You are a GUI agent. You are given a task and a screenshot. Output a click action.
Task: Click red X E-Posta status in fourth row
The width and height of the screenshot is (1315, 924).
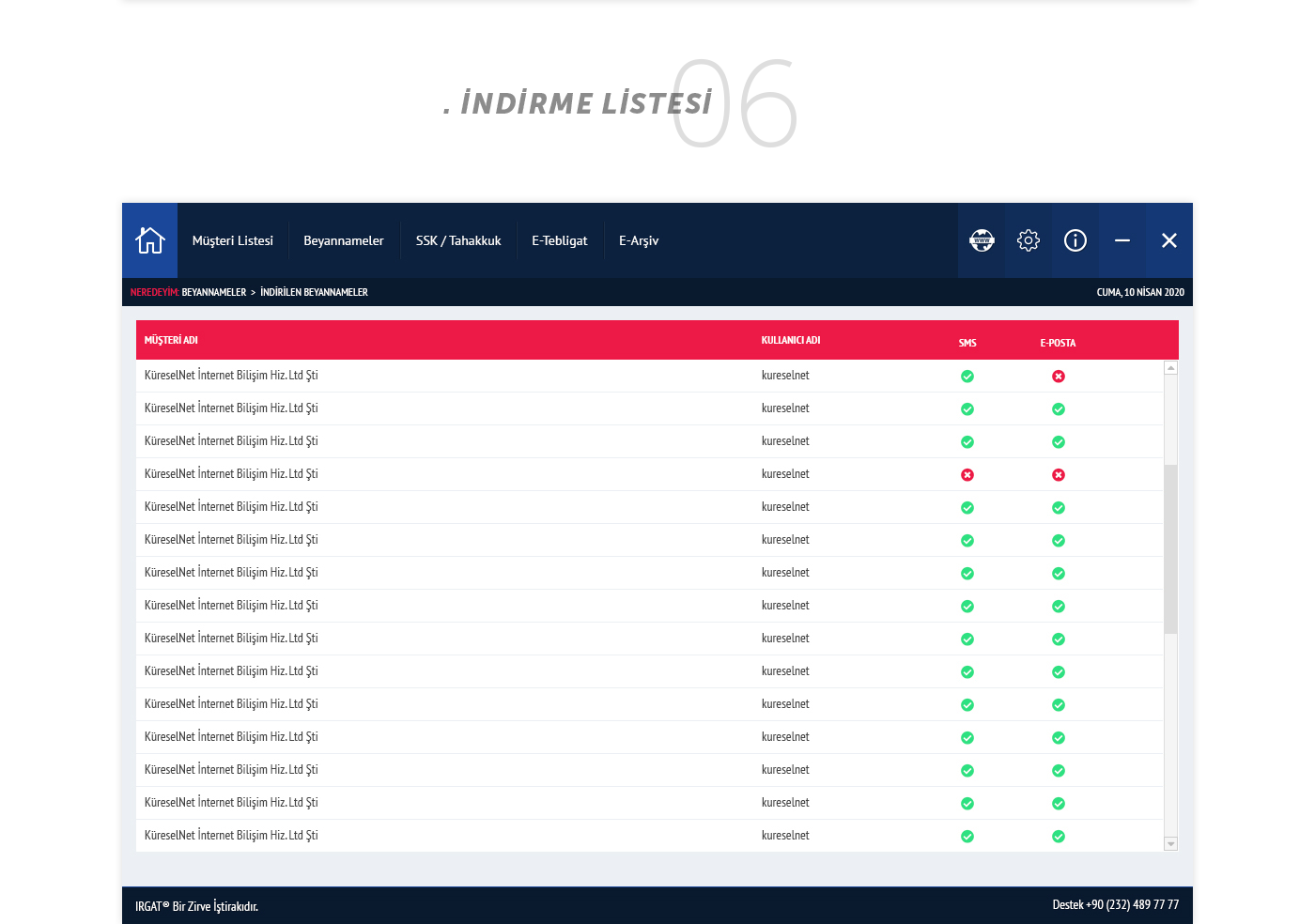tap(1059, 475)
